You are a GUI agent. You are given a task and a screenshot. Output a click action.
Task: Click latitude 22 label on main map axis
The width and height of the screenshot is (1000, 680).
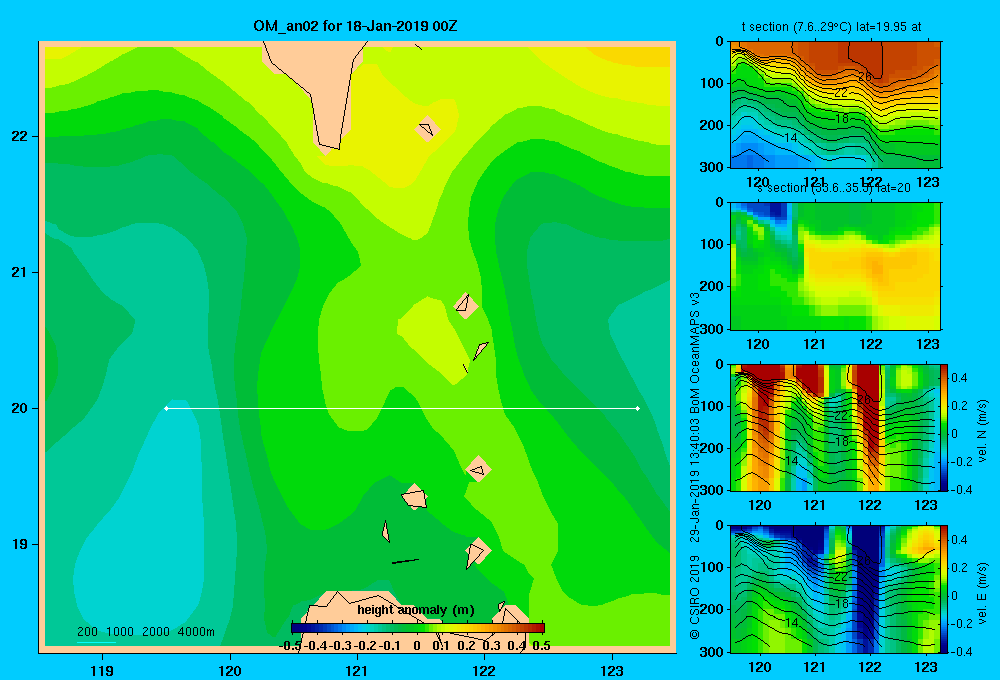click(19, 136)
